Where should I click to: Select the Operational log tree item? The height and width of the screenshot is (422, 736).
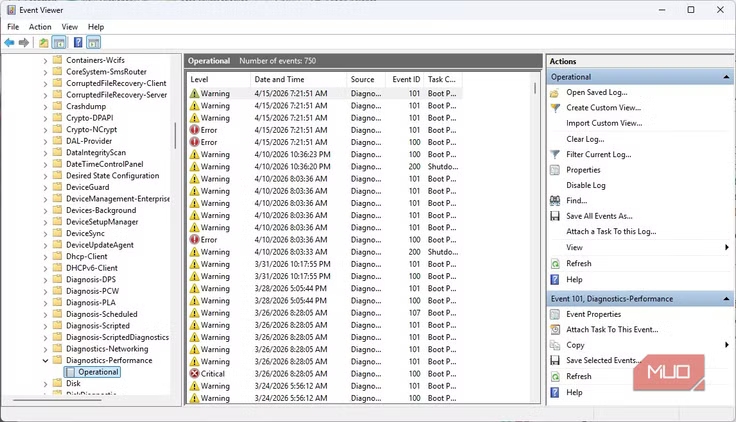(98, 372)
